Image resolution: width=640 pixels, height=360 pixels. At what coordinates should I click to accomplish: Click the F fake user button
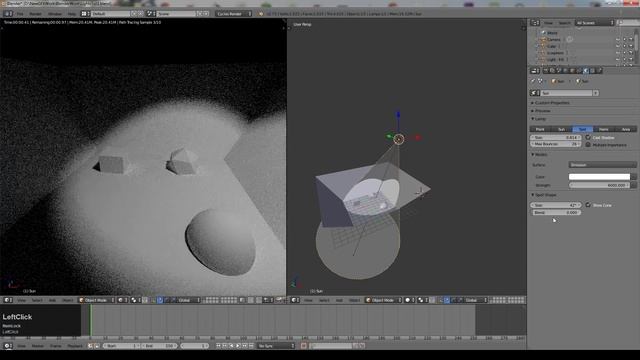point(596,93)
